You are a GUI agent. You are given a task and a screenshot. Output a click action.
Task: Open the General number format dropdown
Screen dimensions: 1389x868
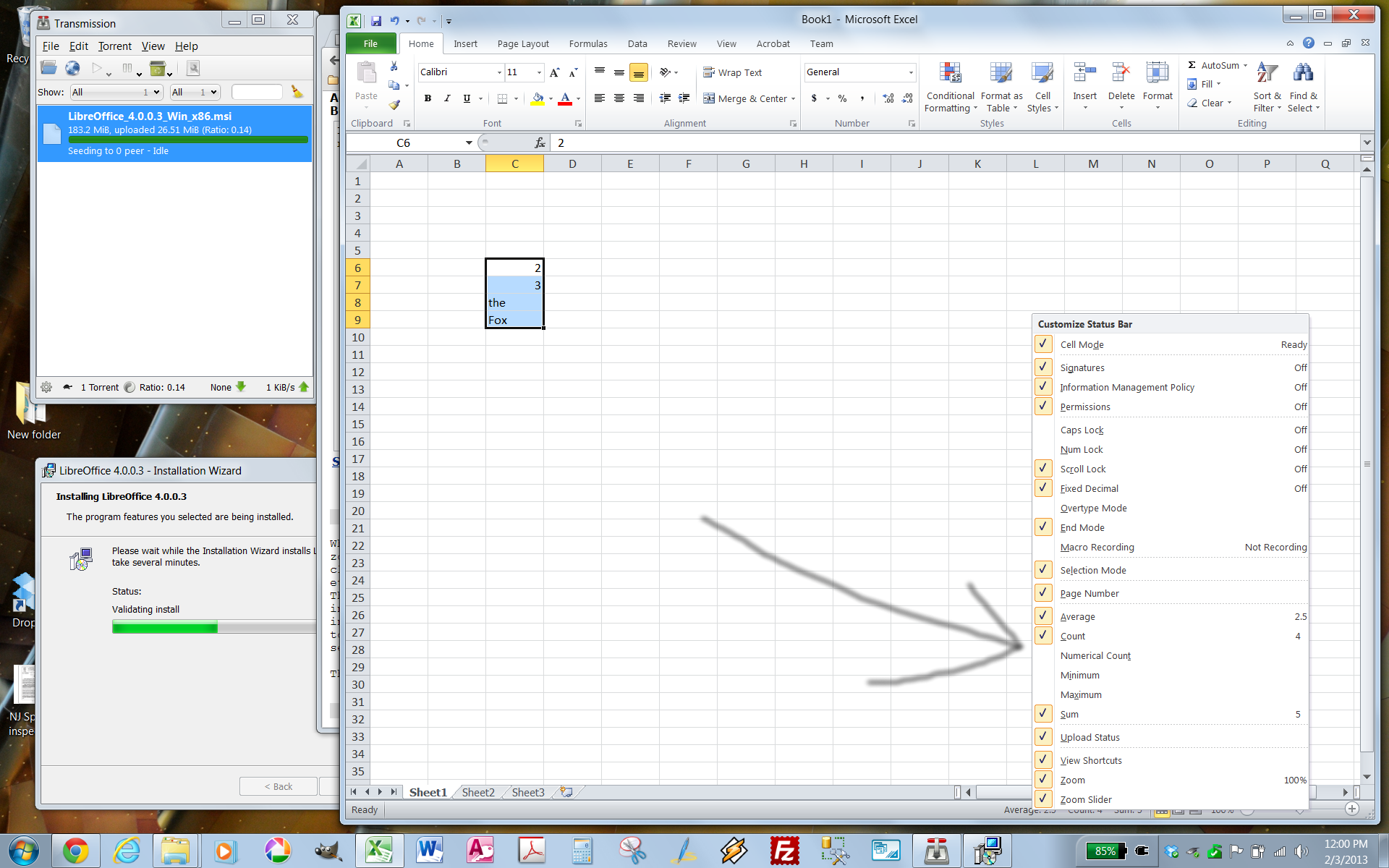(911, 72)
